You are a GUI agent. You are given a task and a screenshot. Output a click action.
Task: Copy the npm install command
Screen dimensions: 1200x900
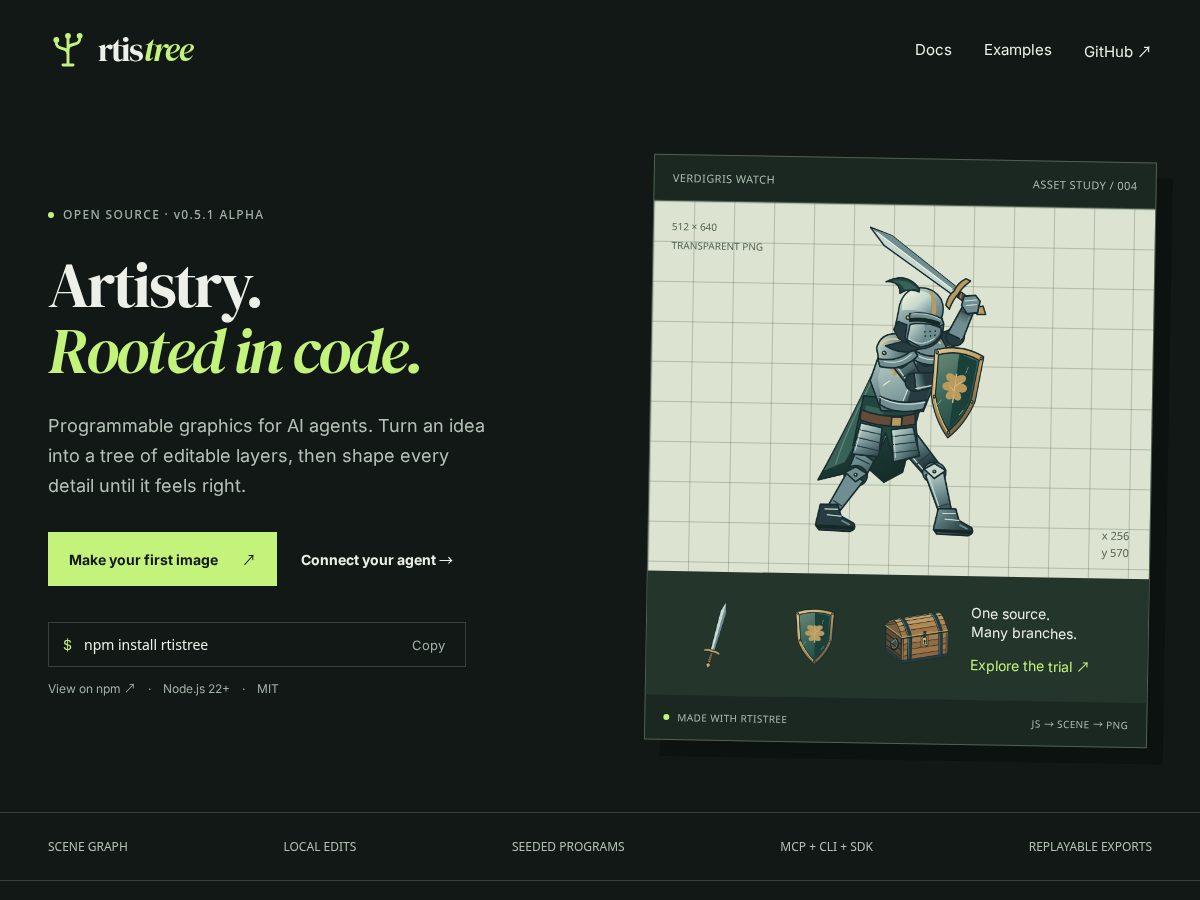coord(428,645)
